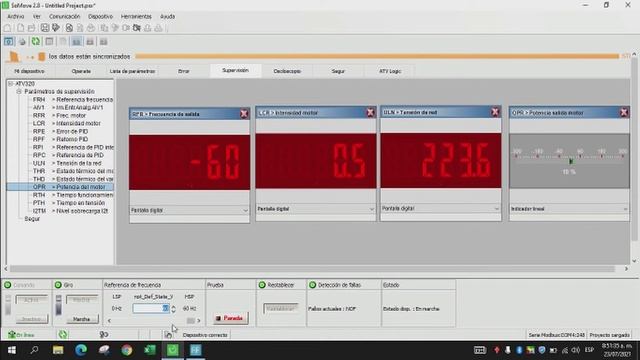This screenshot has height=360, width=640.
Task: Click the green refresh arrows toolbar icon
Action: click(x=36, y=42)
